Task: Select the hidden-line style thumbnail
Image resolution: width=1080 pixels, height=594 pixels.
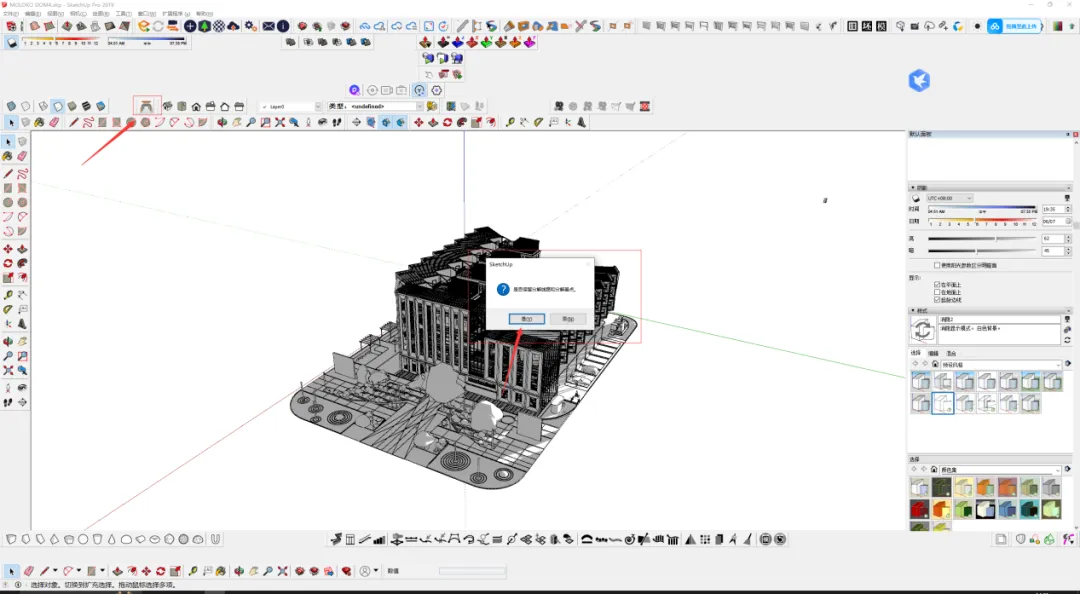Action: (x=942, y=403)
